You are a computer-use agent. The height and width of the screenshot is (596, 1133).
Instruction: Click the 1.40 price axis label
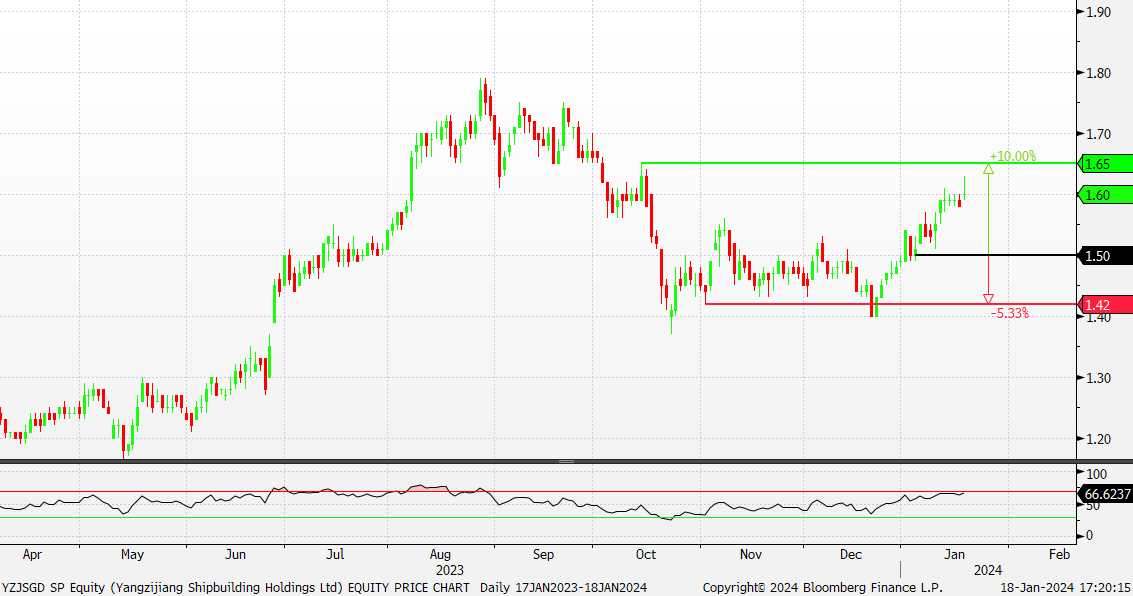1098,317
